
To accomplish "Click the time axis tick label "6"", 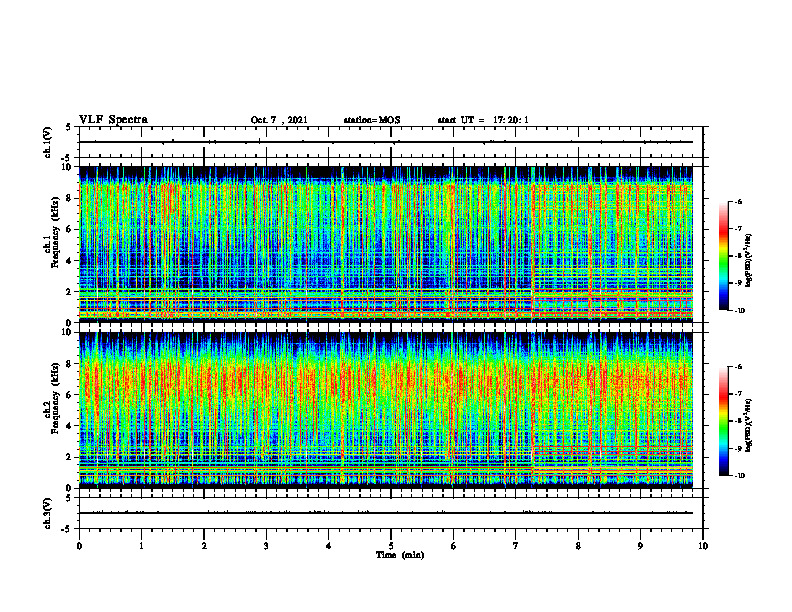I will coord(454,546).
